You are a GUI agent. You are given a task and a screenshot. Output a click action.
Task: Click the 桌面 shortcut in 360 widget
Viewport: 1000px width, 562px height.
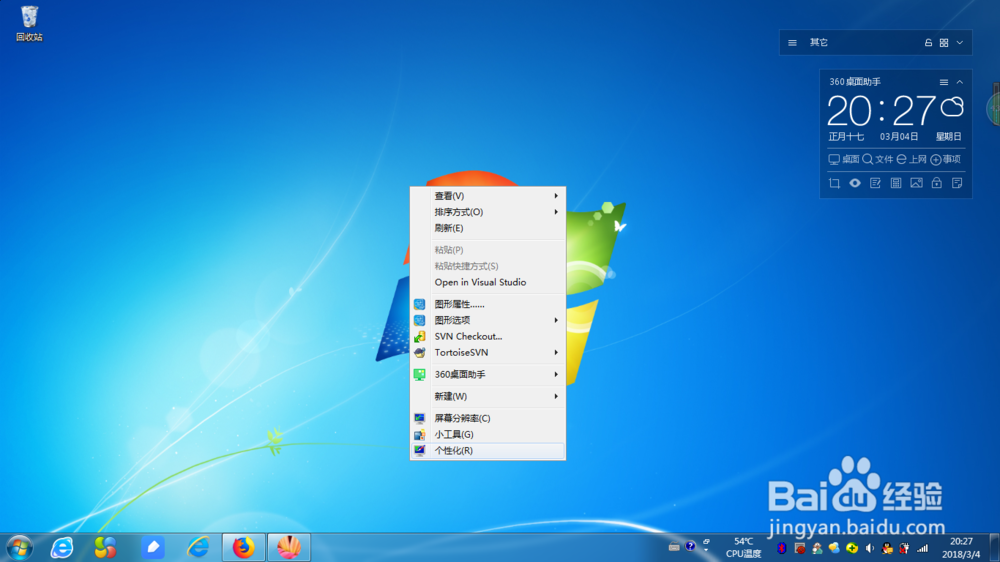[843, 159]
